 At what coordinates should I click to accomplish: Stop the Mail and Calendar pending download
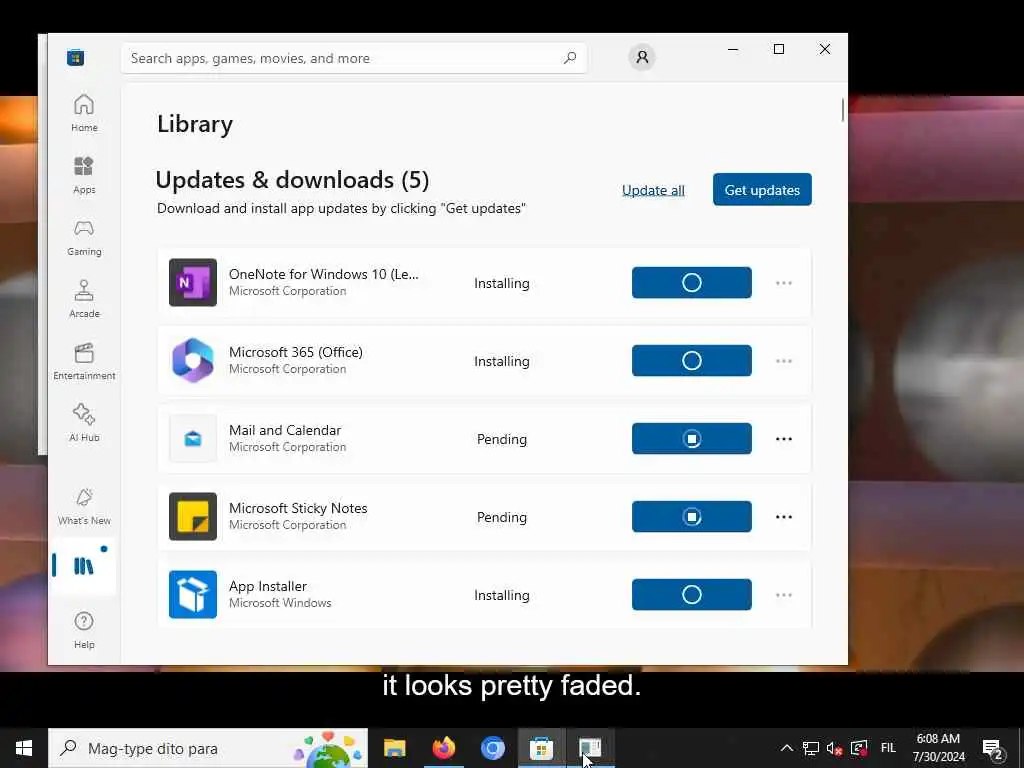(692, 439)
